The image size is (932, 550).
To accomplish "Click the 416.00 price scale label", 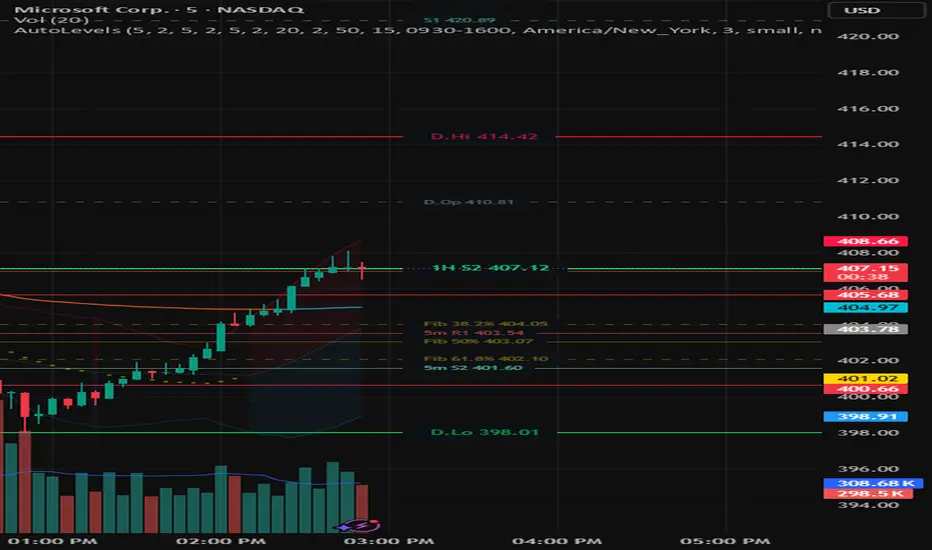I will click(x=868, y=109).
